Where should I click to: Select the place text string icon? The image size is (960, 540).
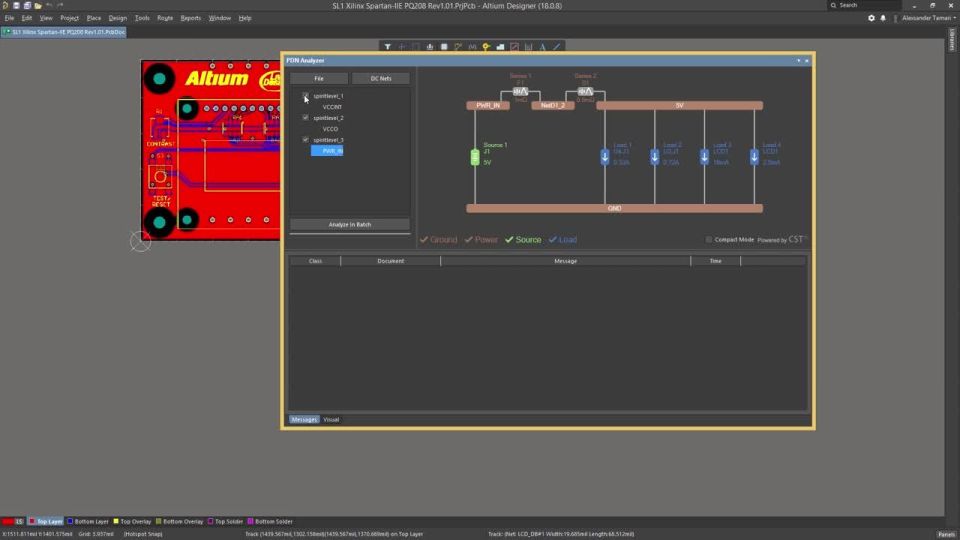pos(542,47)
